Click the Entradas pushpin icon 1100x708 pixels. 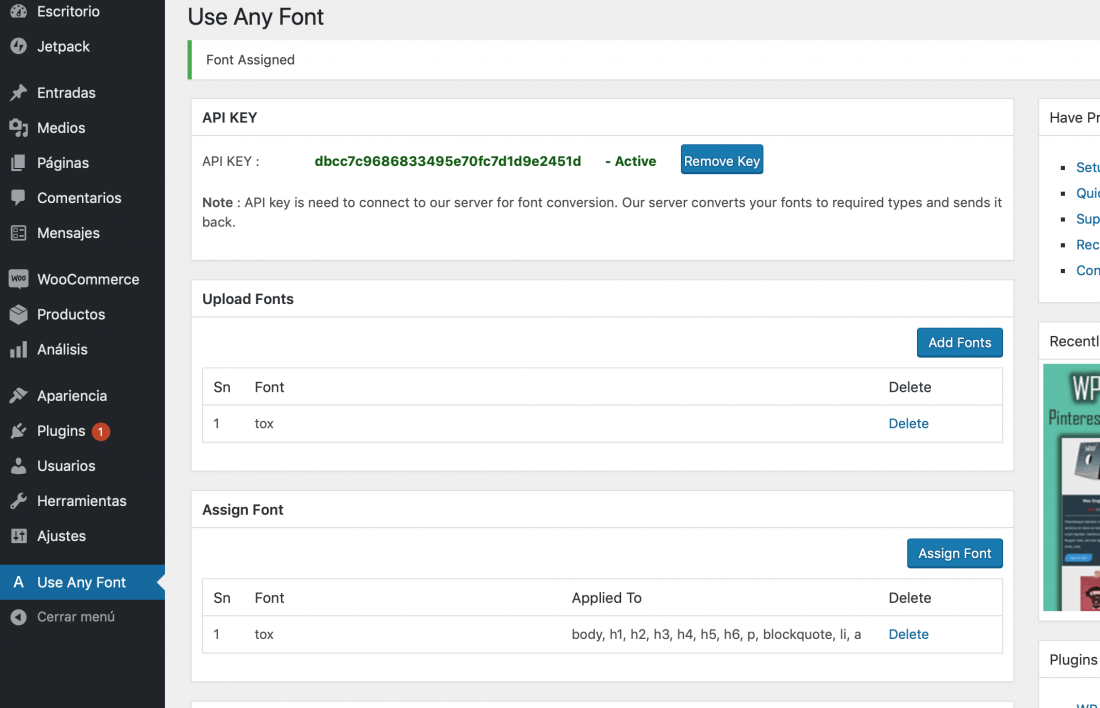tap(19, 93)
